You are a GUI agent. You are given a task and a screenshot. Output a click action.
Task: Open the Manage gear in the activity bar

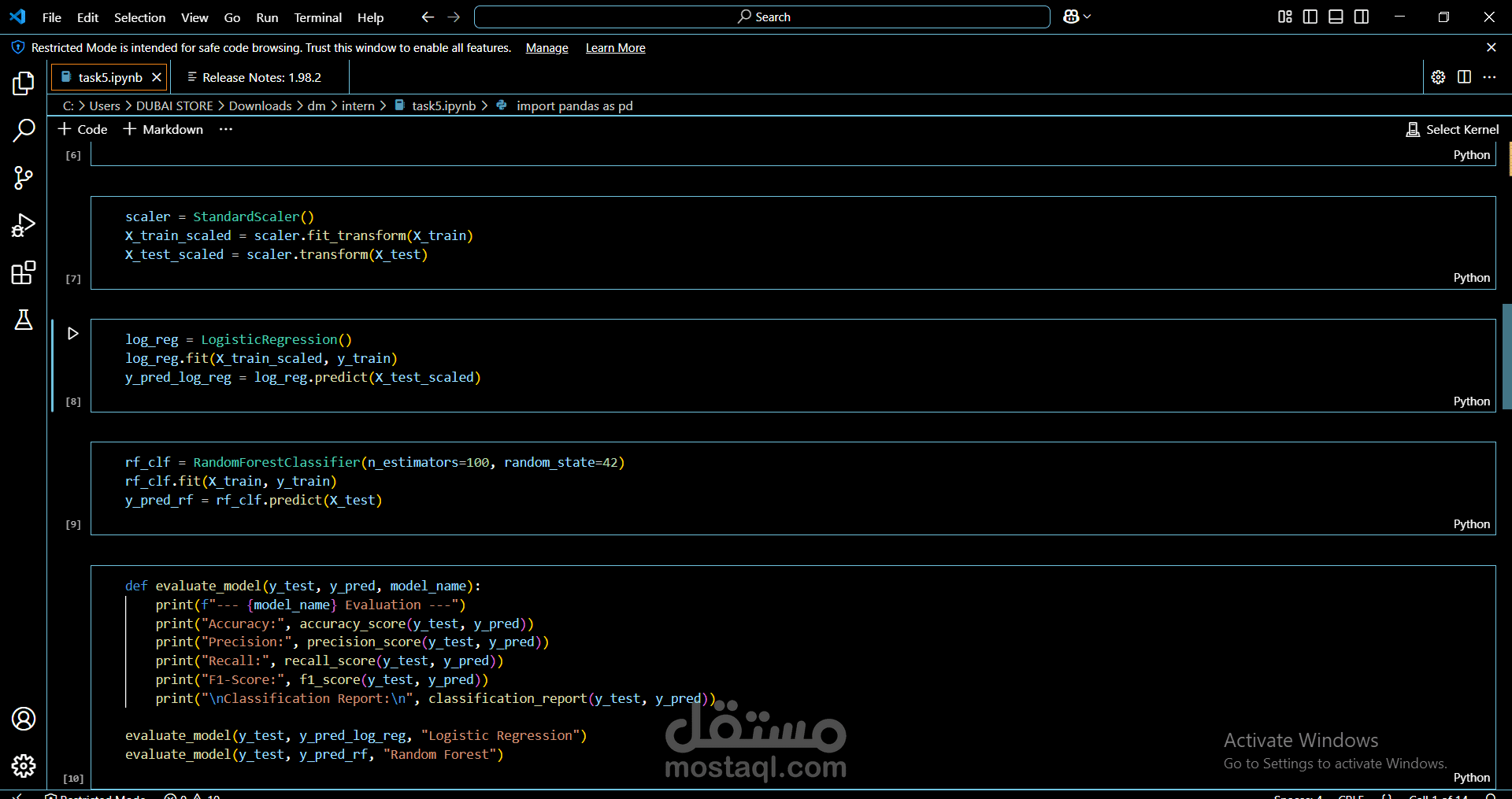[24, 765]
